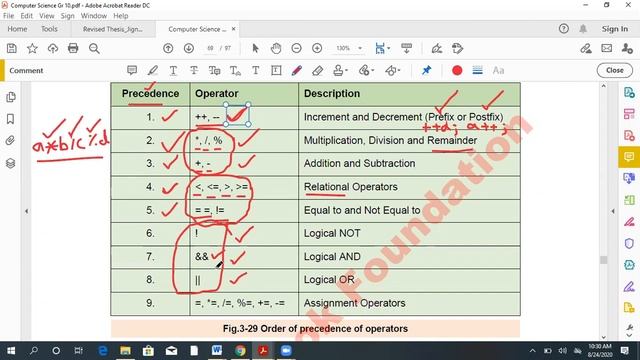
Task: Open the File menu
Action: pos(8,16)
